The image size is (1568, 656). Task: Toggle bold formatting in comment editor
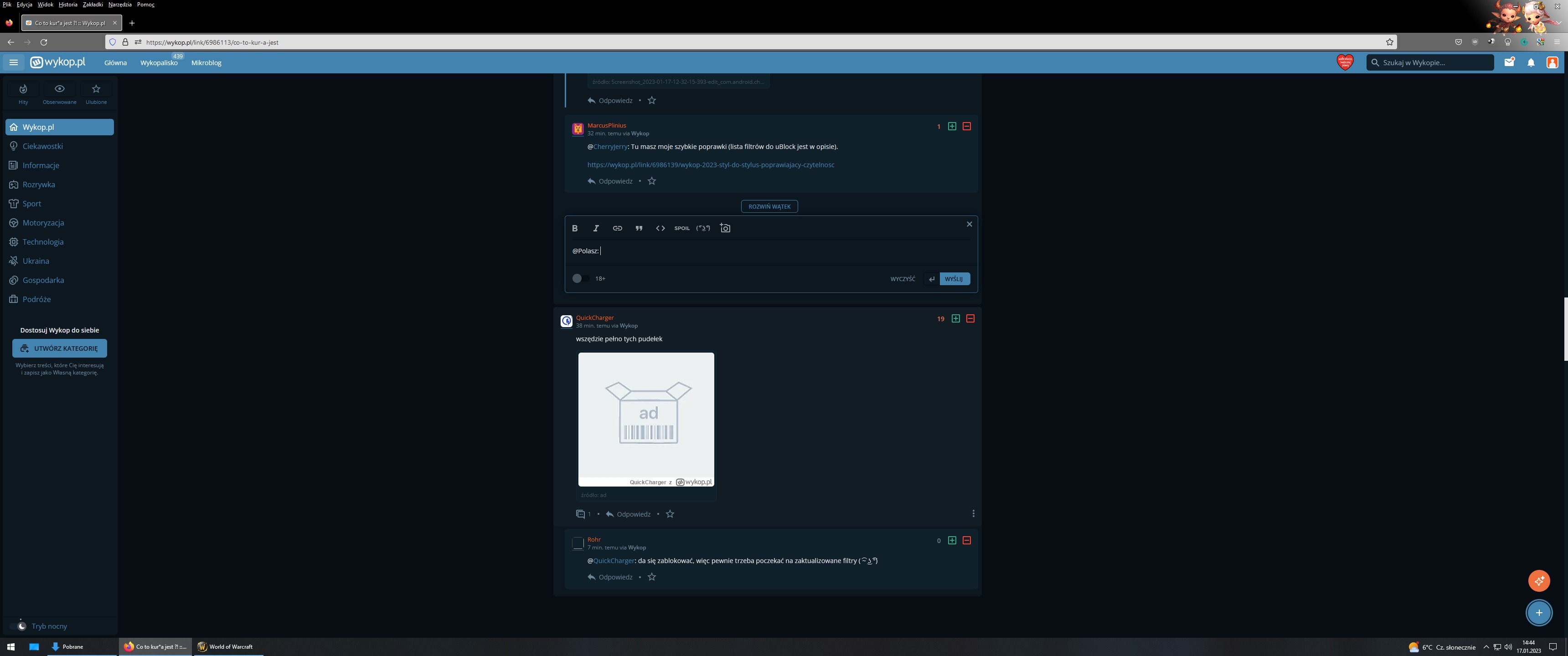point(575,228)
